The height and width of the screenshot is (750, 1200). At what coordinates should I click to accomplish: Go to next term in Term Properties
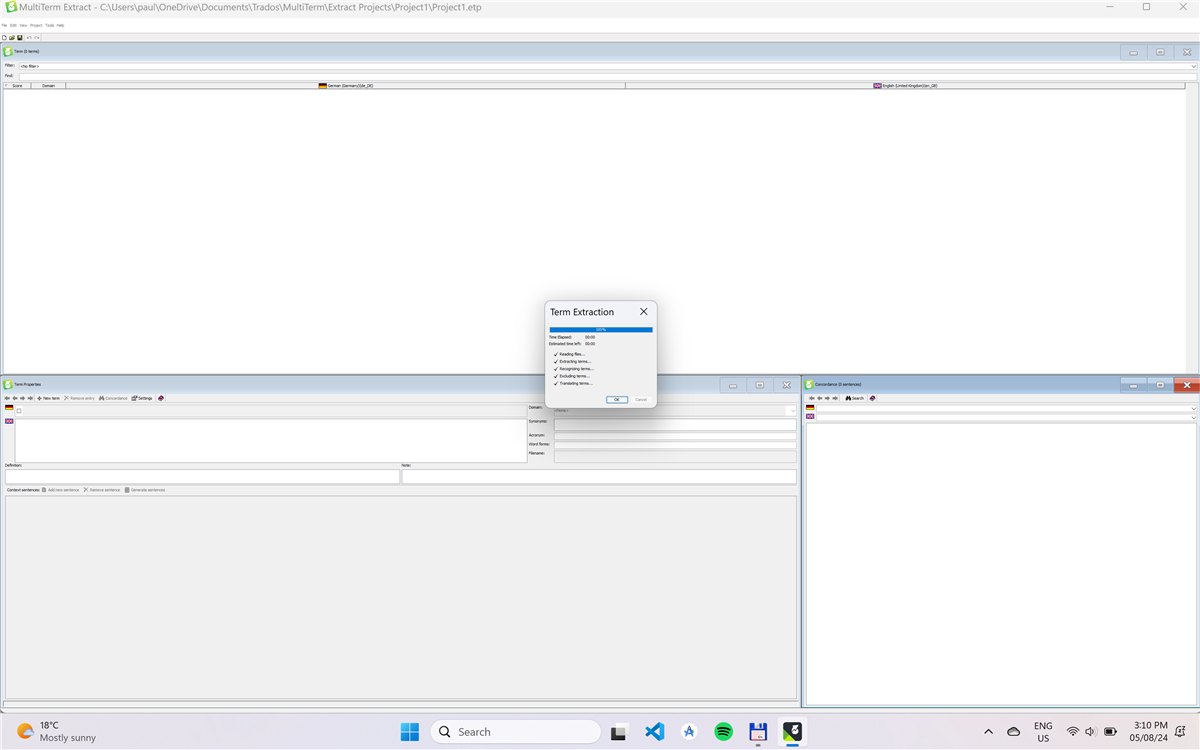pos(22,398)
